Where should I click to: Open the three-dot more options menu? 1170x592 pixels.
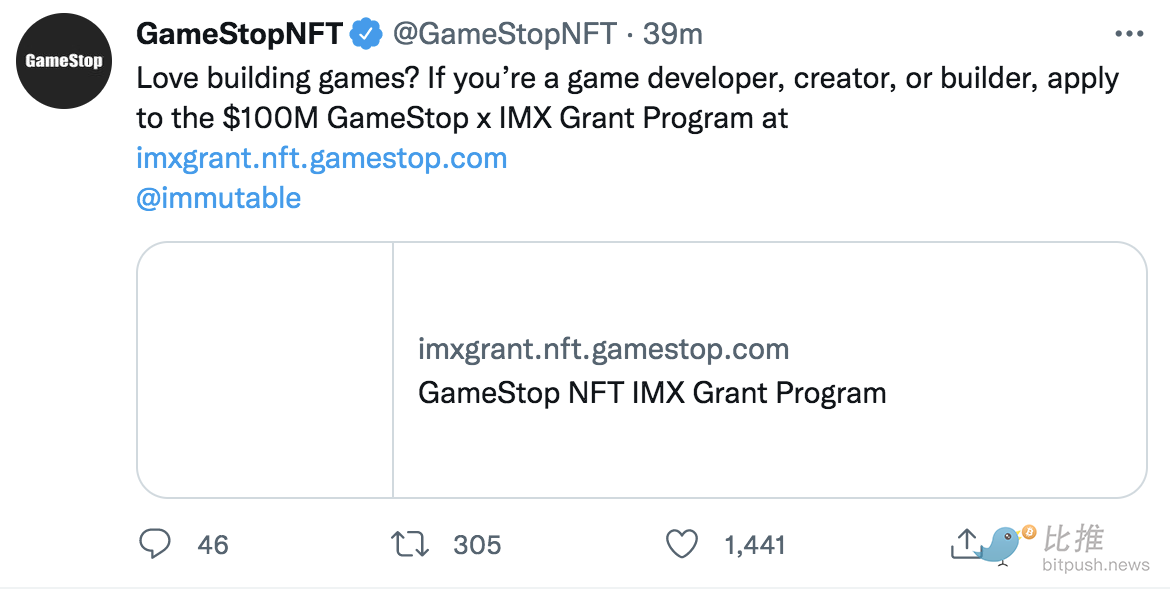coord(1128,34)
